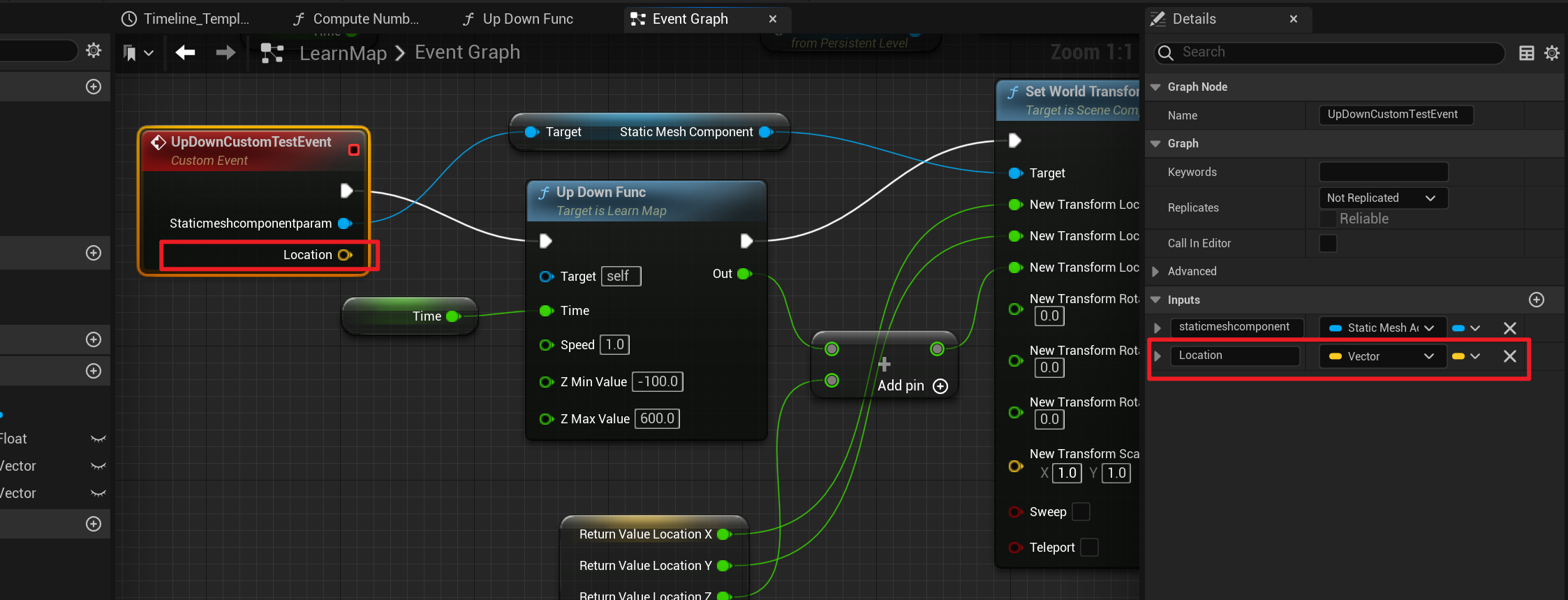The height and width of the screenshot is (600, 1568).
Task: Toggle the Sweep checkbox
Action: (x=1081, y=512)
